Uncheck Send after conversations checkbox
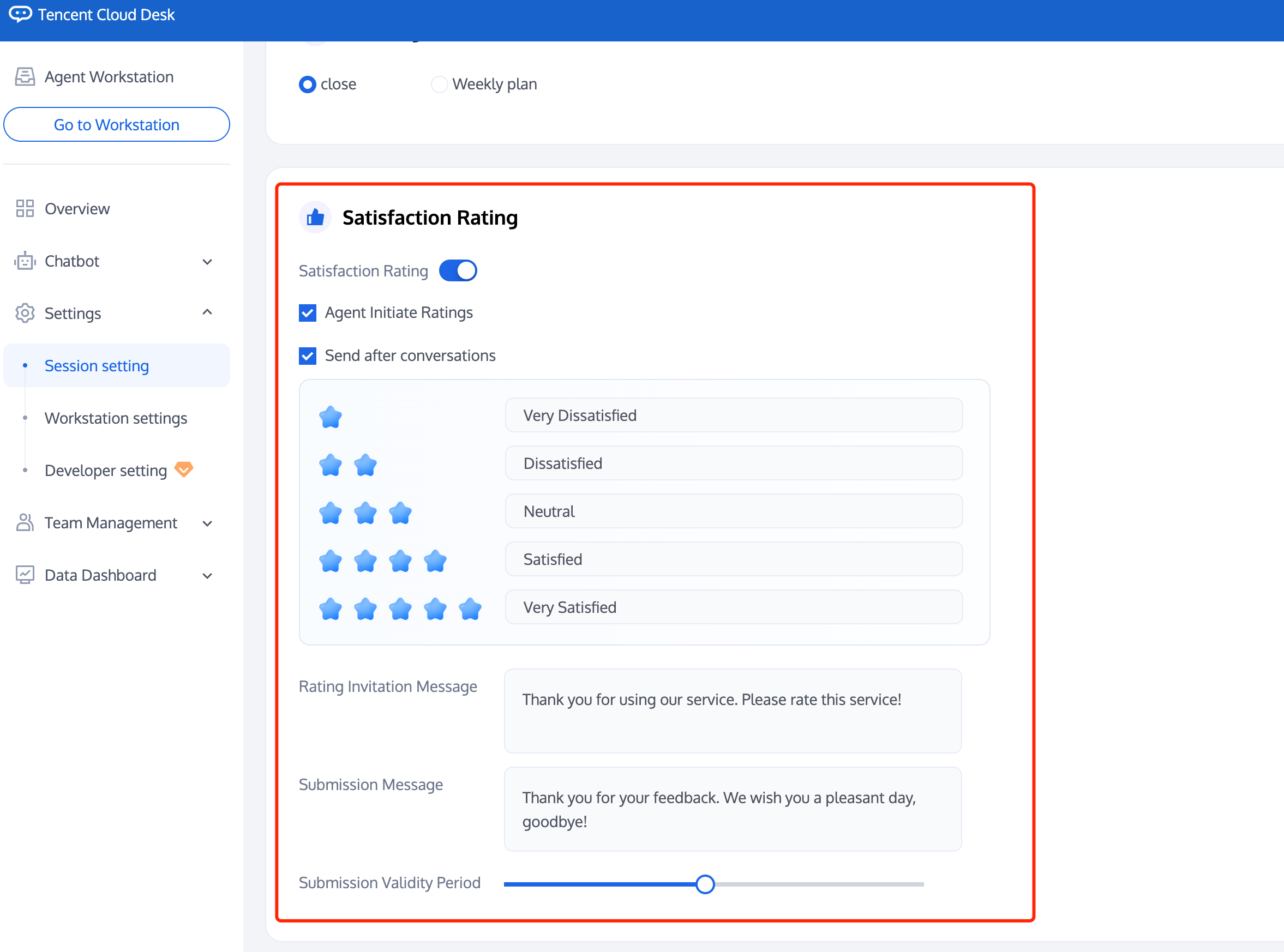Image resolution: width=1284 pixels, height=952 pixels. [x=307, y=356]
